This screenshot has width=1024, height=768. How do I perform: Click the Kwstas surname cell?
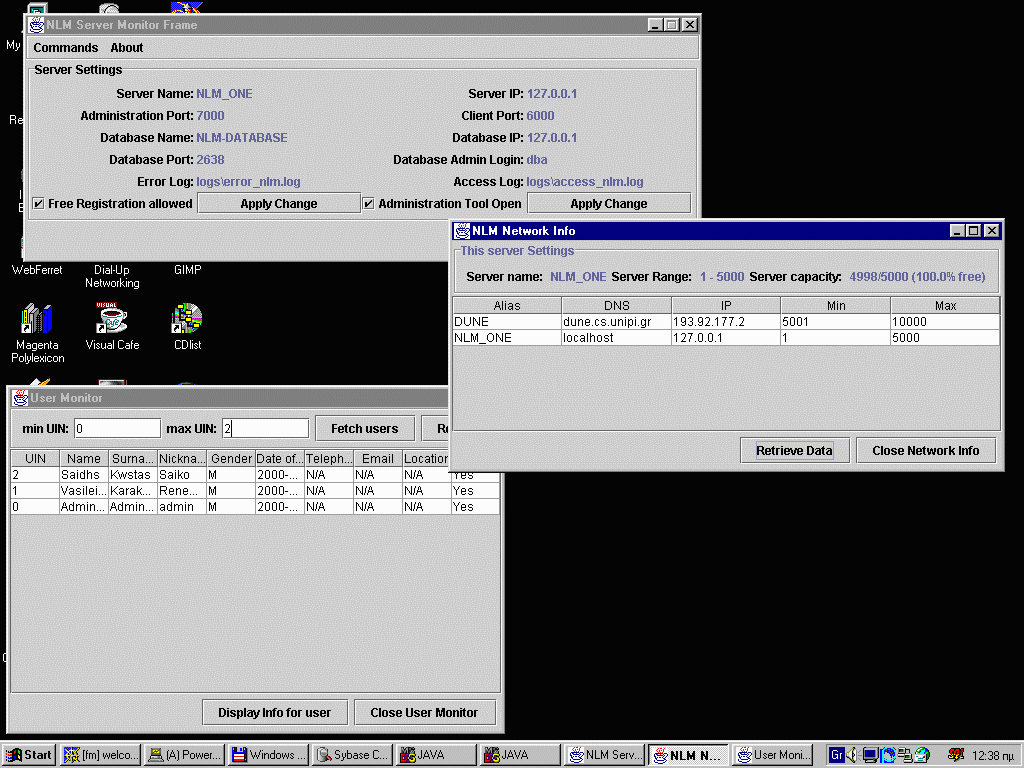pyautogui.click(x=133, y=475)
